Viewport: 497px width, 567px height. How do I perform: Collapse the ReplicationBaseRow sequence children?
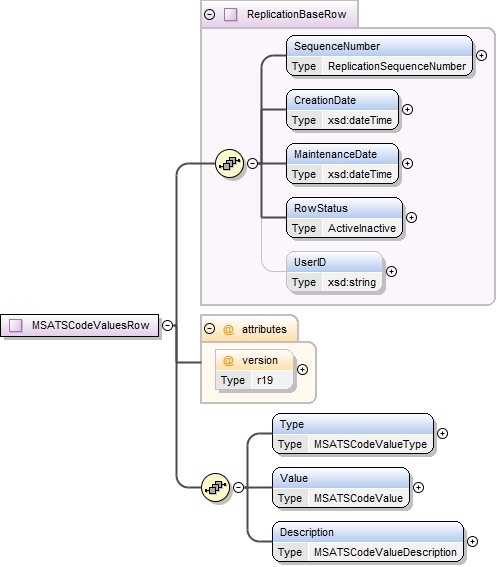pos(252,163)
